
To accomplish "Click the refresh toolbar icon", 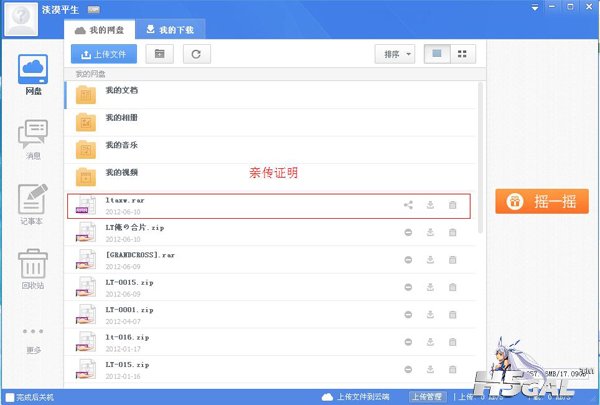I will click(196, 54).
